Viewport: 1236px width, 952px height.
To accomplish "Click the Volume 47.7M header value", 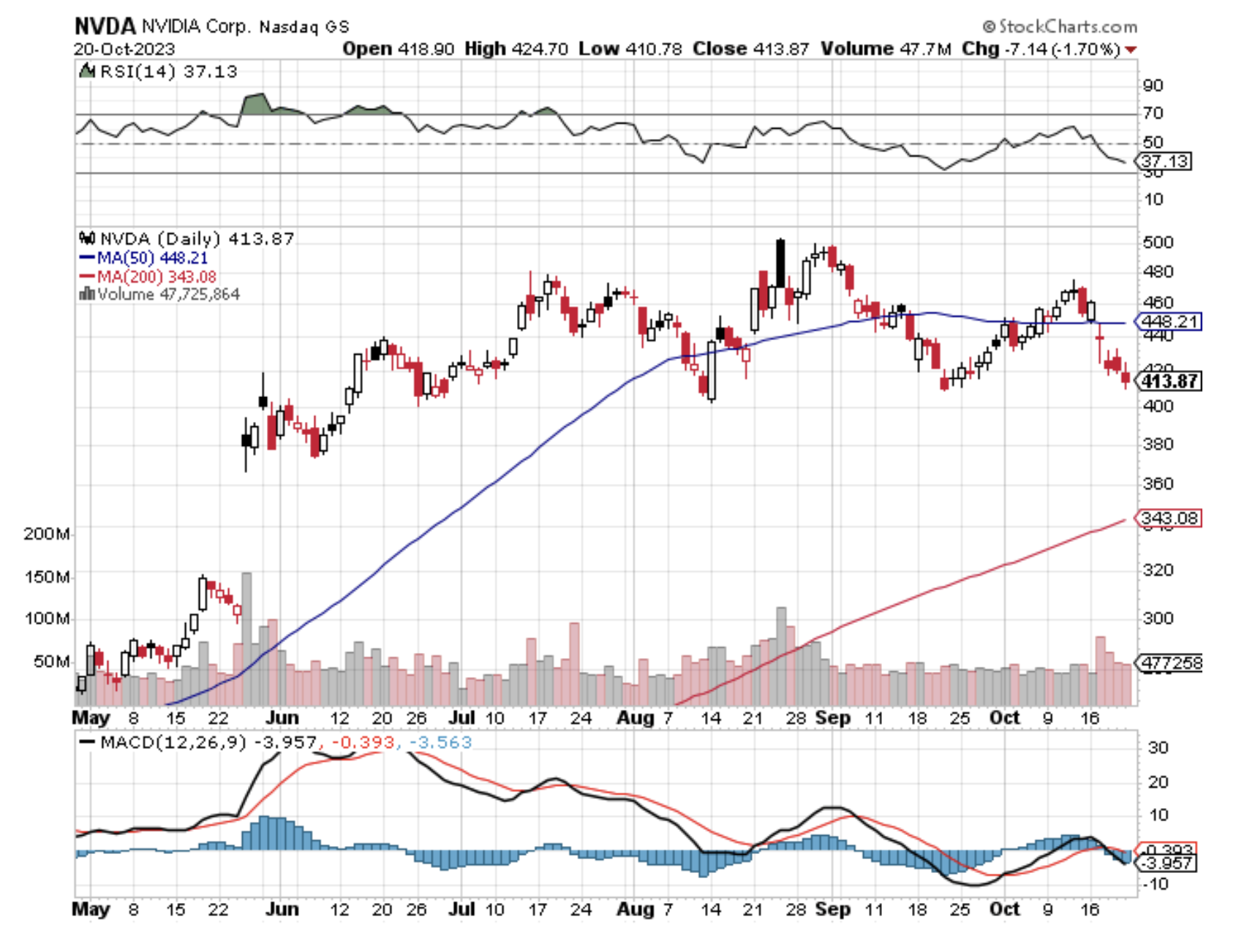I will click(x=886, y=49).
